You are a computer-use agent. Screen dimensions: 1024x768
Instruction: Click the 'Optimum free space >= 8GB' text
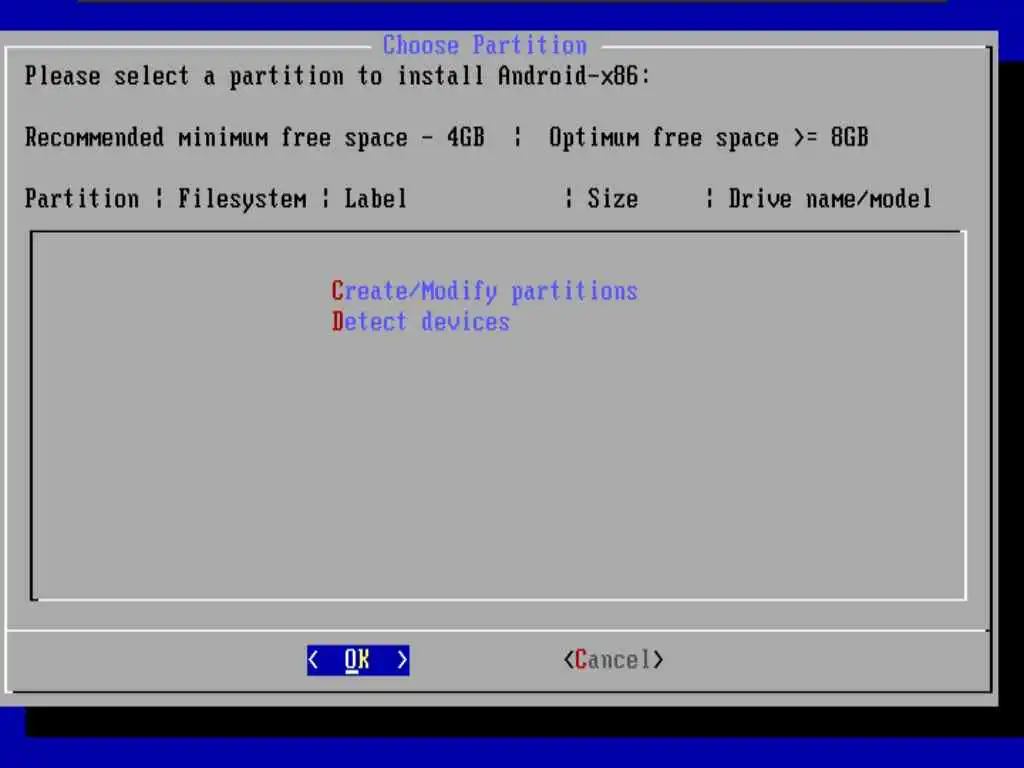click(709, 137)
